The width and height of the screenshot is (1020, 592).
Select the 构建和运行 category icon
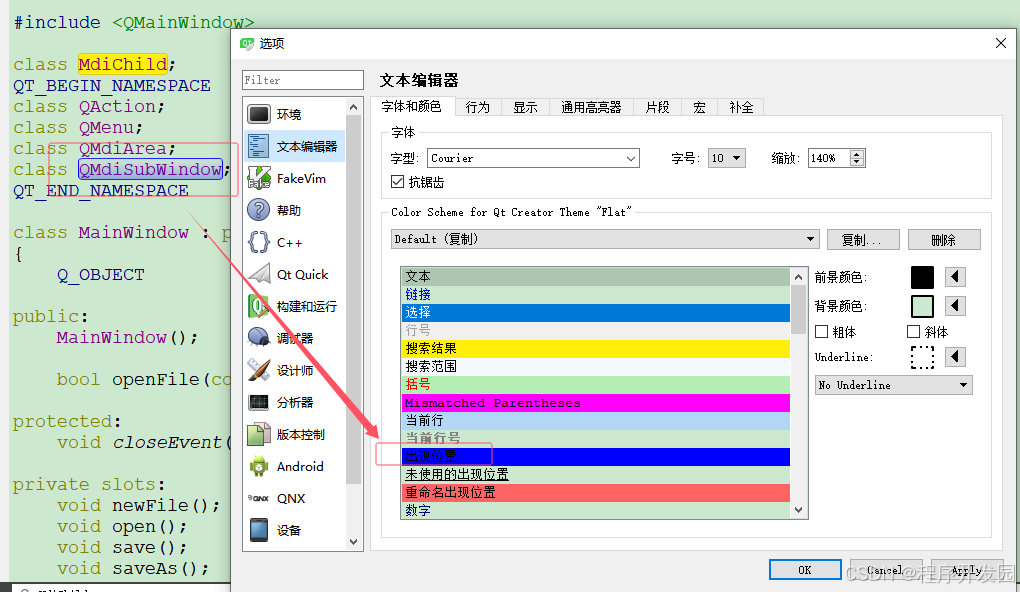tap(259, 306)
